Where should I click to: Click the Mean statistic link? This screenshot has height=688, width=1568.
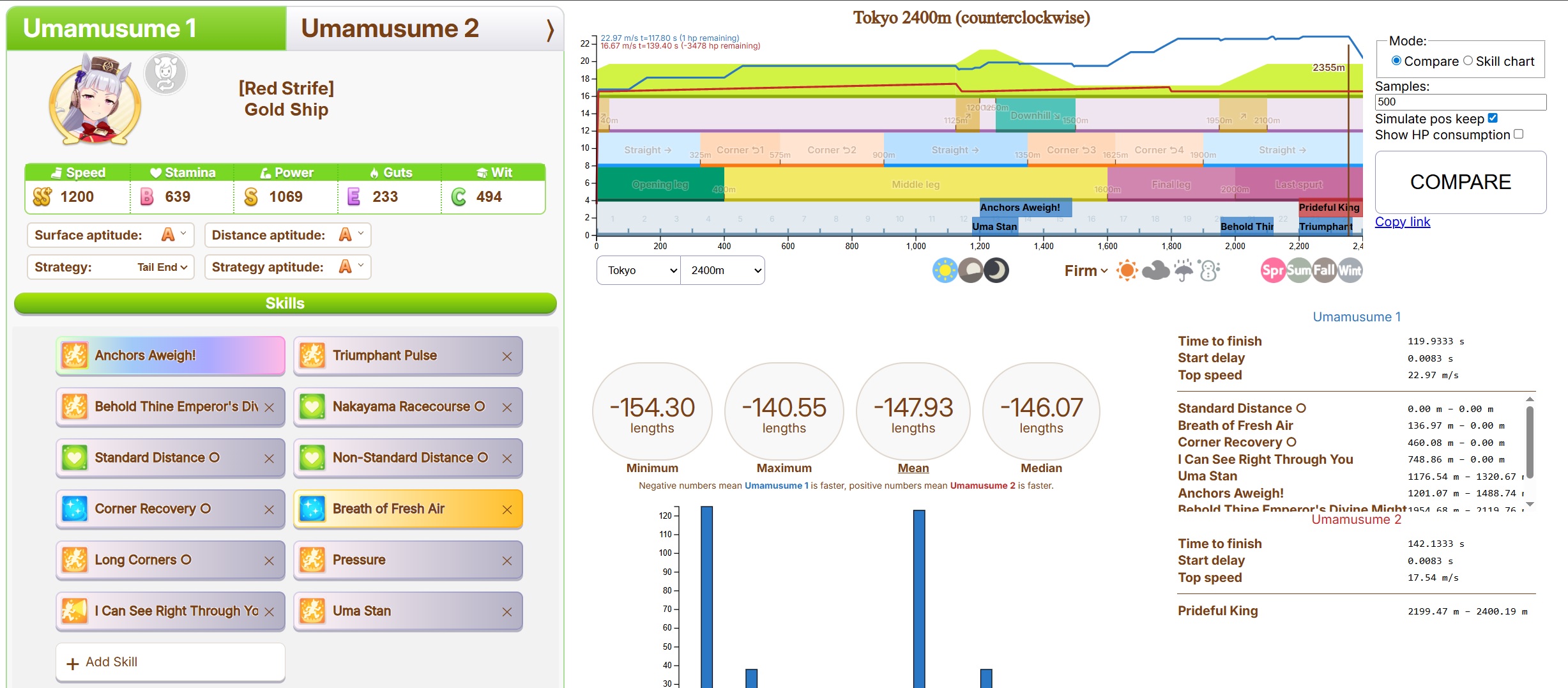913,468
